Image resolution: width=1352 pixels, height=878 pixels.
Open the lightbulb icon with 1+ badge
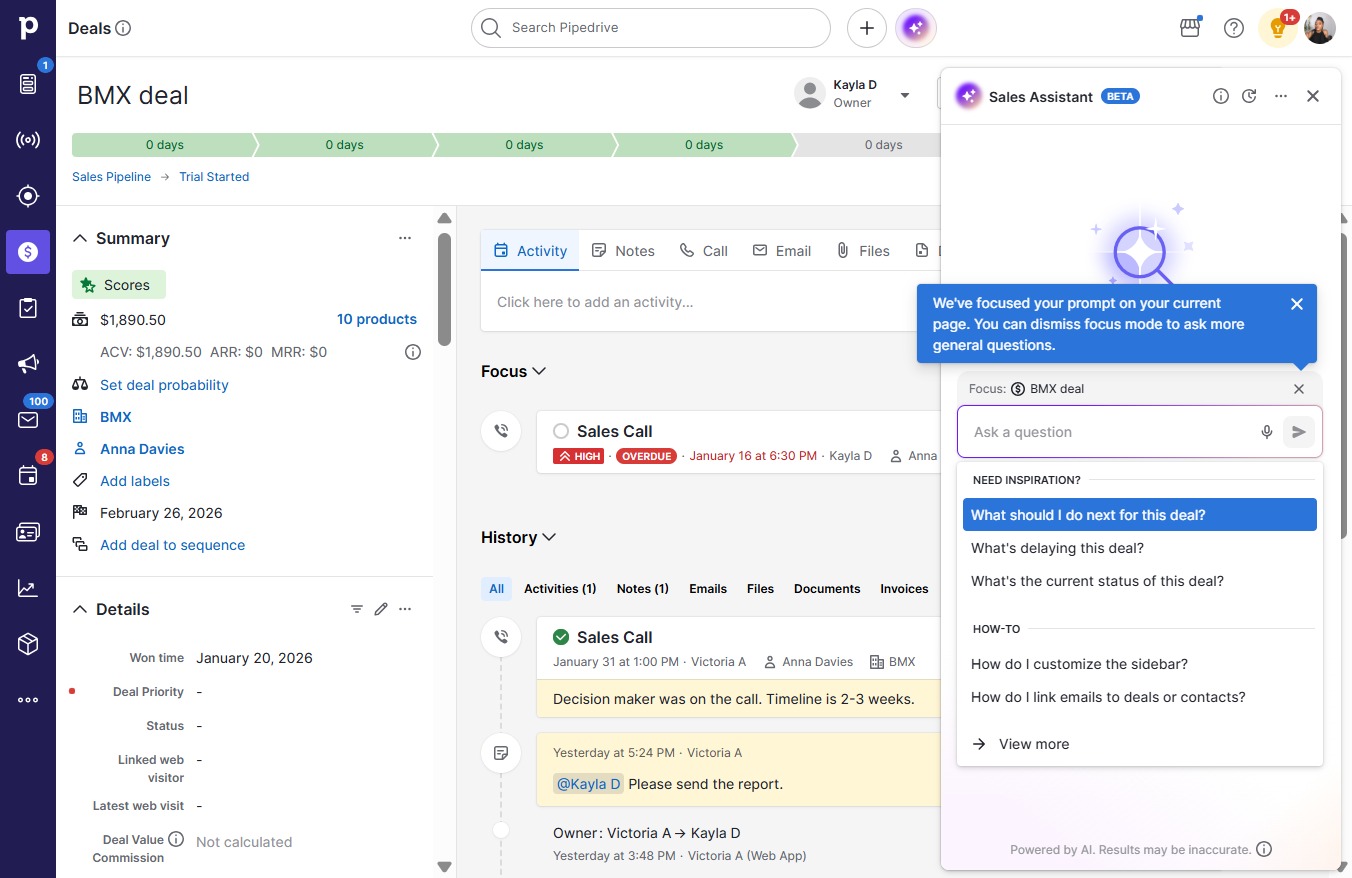point(1278,28)
